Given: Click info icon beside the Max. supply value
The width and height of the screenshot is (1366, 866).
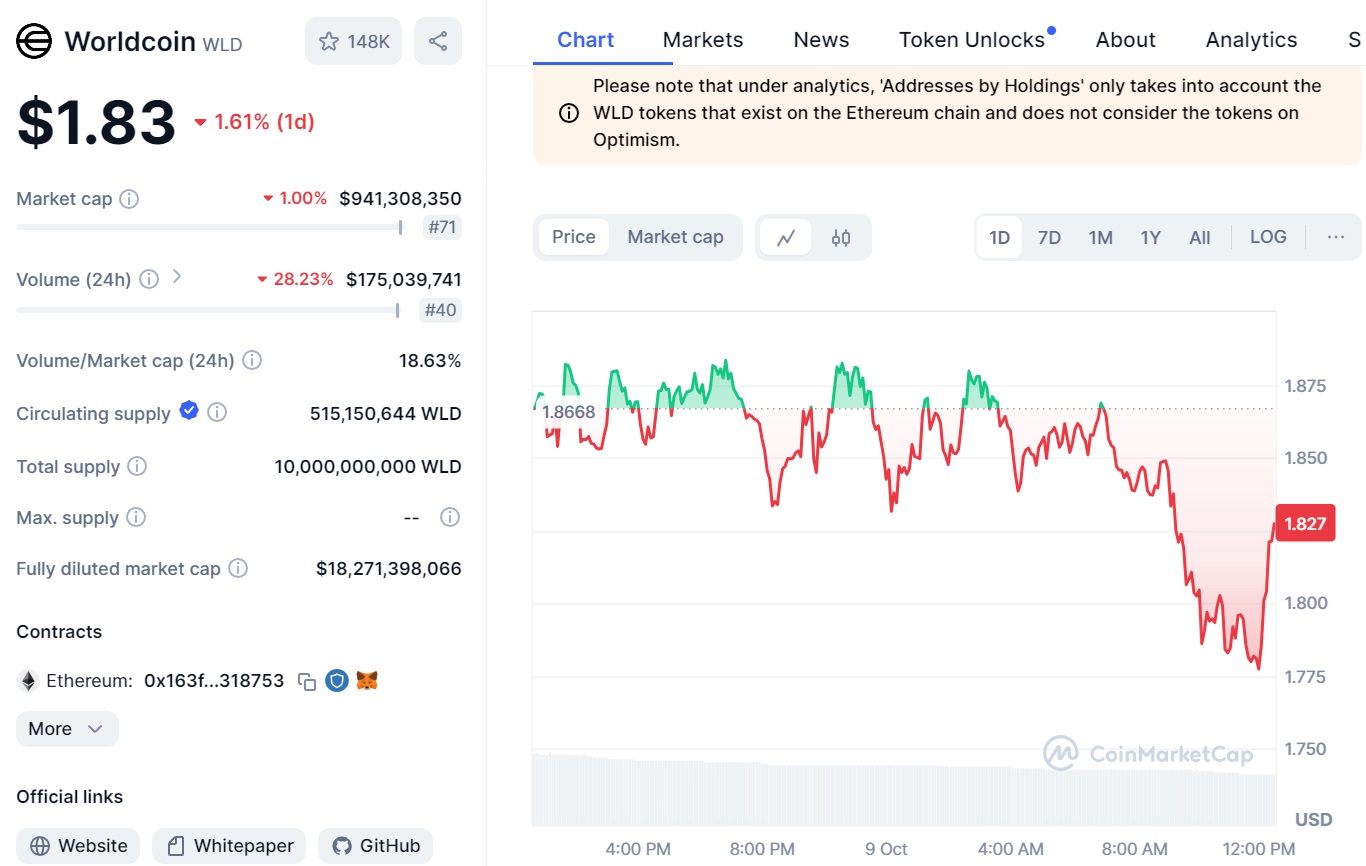Looking at the screenshot, I should pos(450,517).
